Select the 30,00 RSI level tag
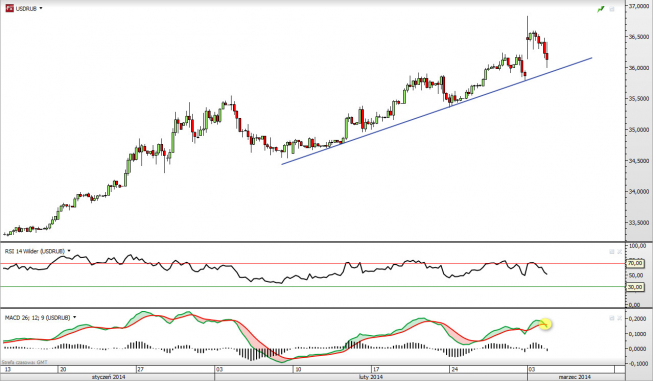 636,287
